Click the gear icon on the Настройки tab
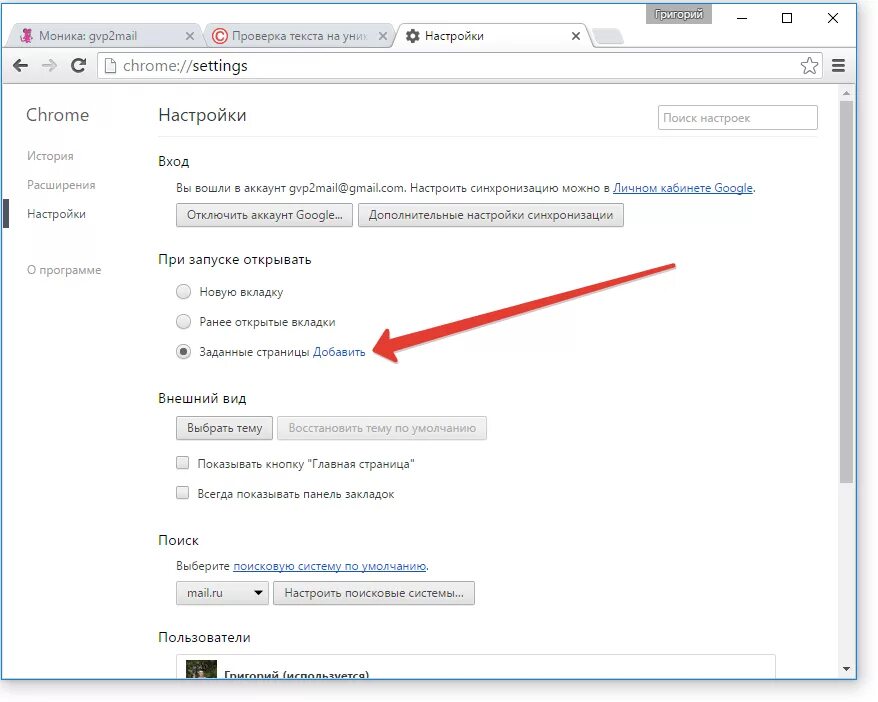Screen dimensions: 878x702 point(413,36)
